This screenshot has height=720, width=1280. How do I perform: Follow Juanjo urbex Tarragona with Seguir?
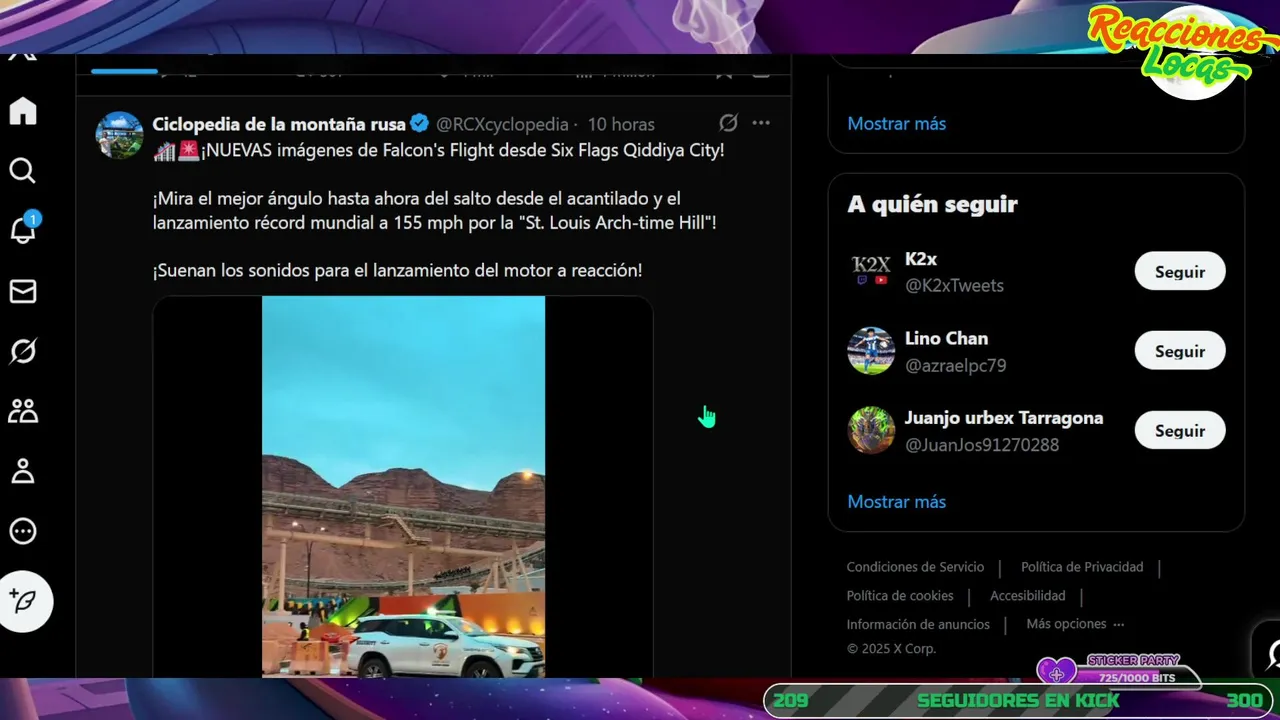tap(1180, 431)
